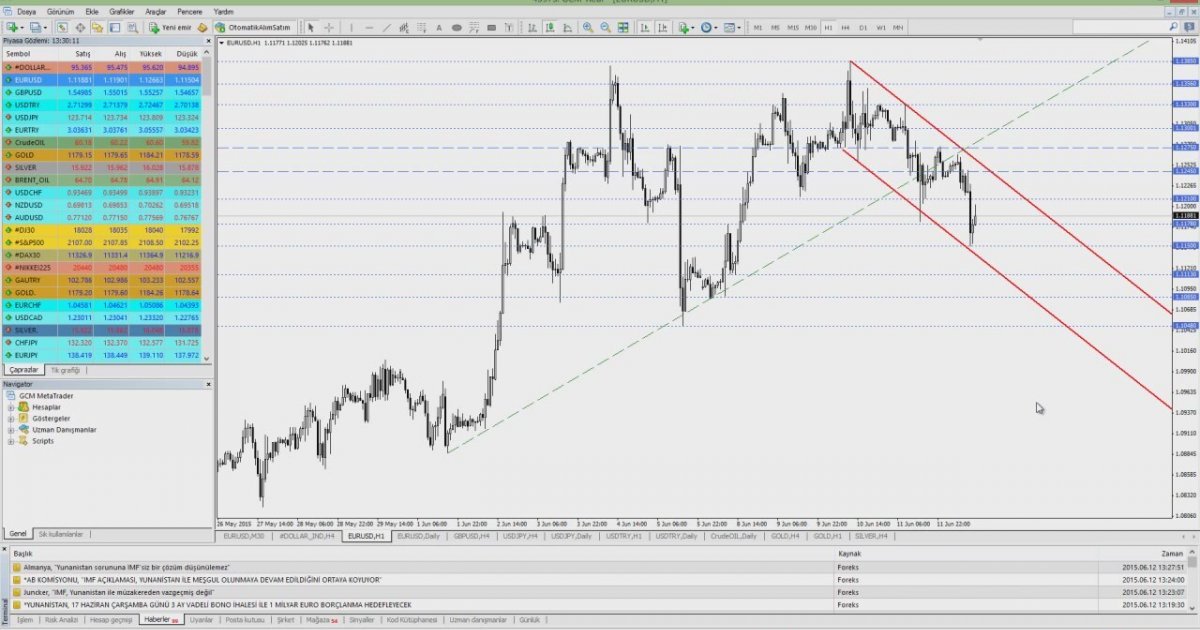The height and width of the screenshot is (630, 1200).
Task: Expand Scripts in Navigator tree
Action: (11, 440)
